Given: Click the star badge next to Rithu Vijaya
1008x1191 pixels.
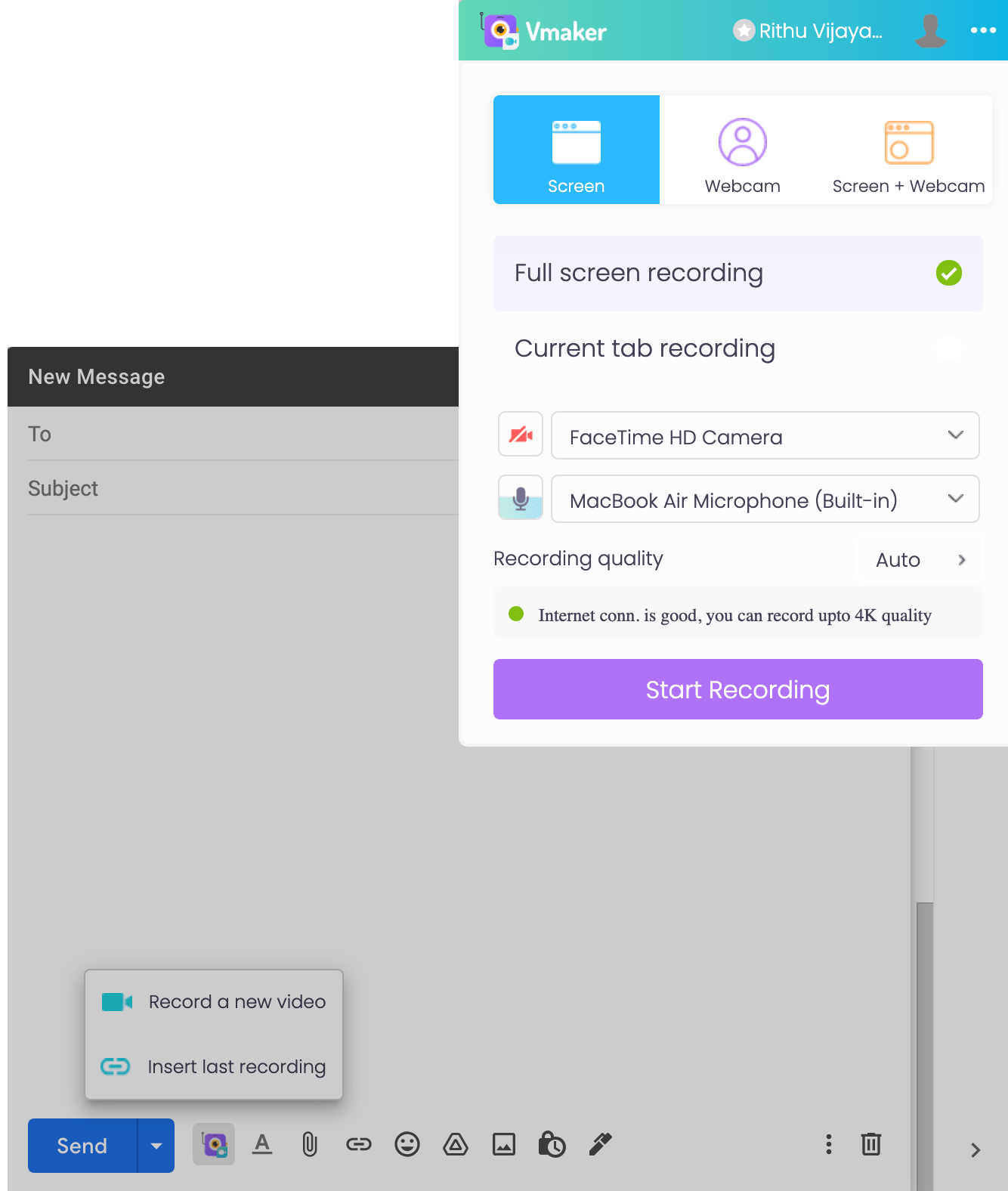Looking at the screenshot, I should pyautogui.click(x=744, y=31).
